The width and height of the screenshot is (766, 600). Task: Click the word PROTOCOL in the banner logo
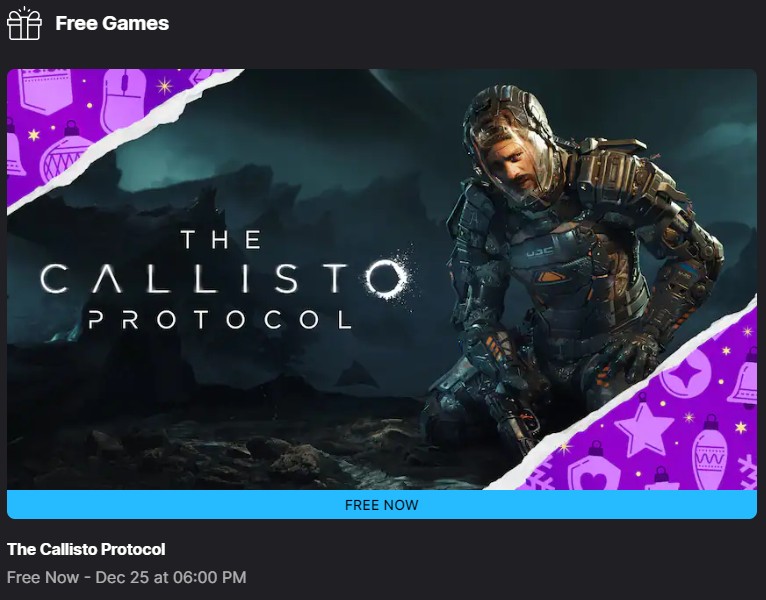click(x=220, y=320)
